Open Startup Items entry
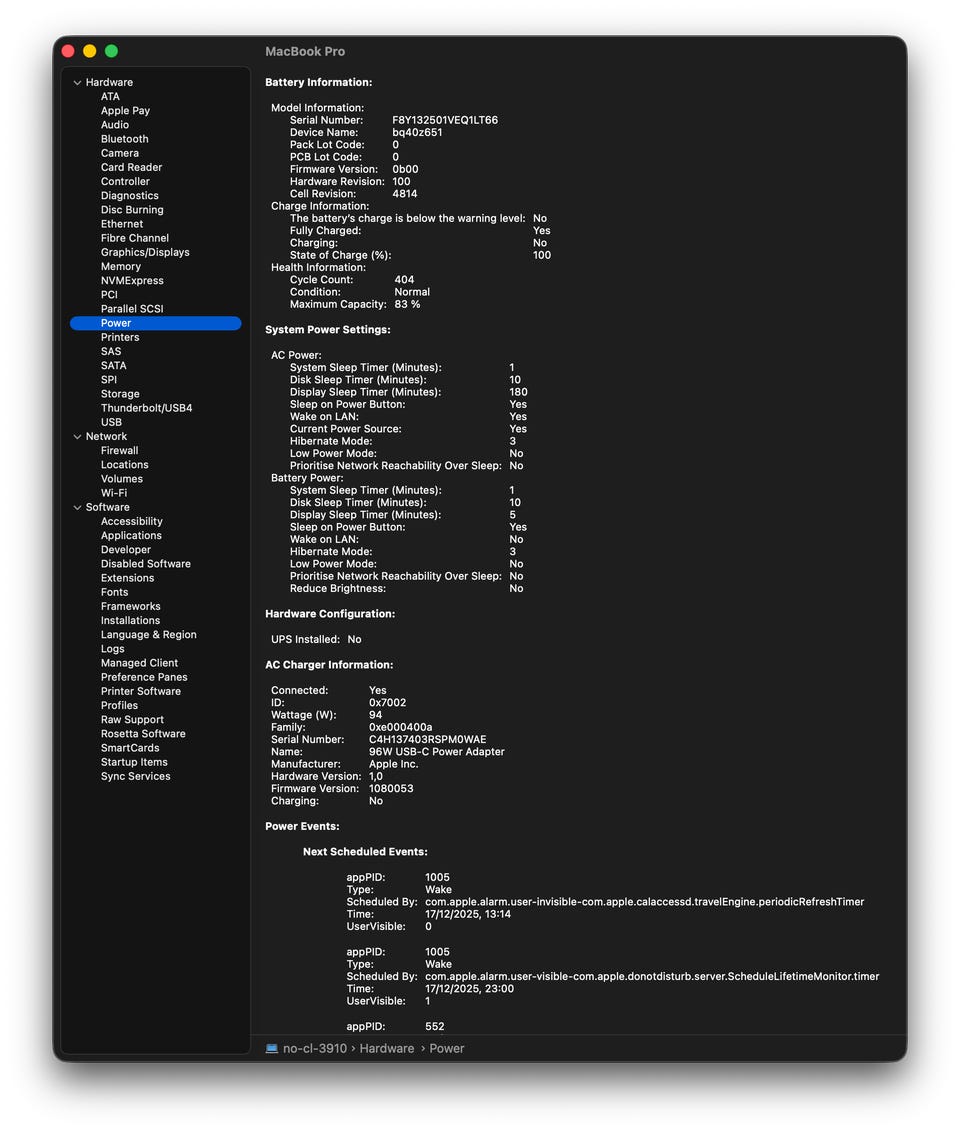Screen dimensions: 960x1132 point(134,762)
